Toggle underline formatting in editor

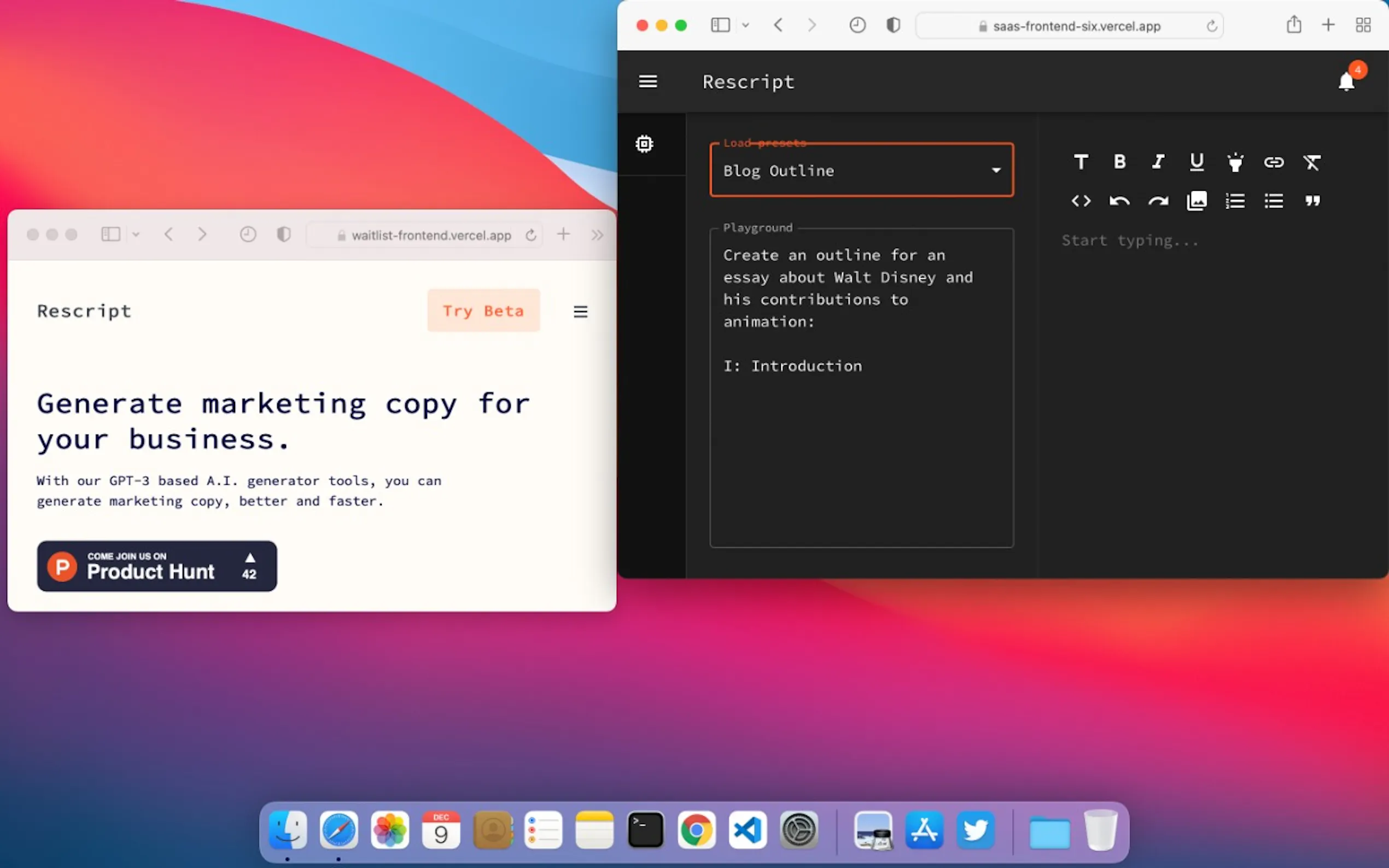point(1197,162)
